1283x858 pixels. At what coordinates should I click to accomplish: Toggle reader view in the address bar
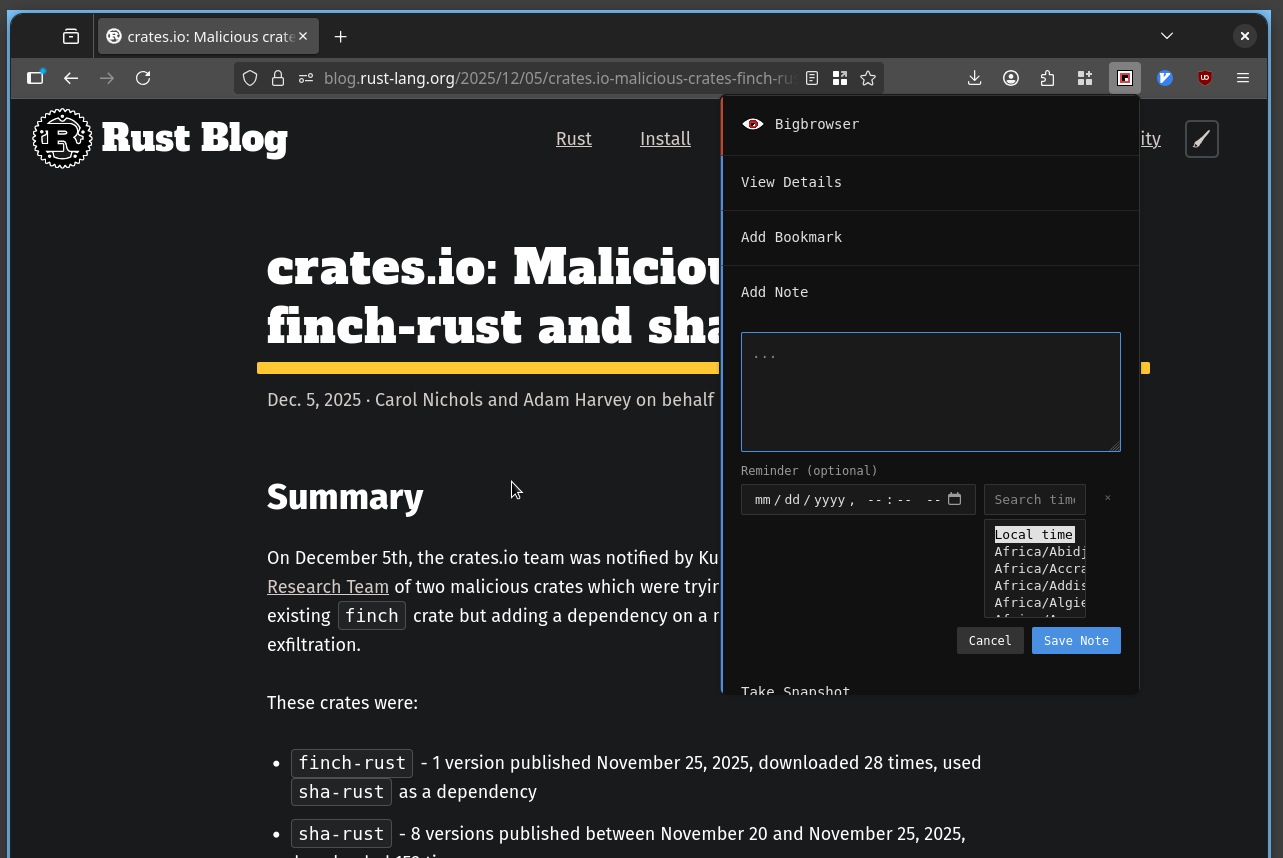[813, 78]
